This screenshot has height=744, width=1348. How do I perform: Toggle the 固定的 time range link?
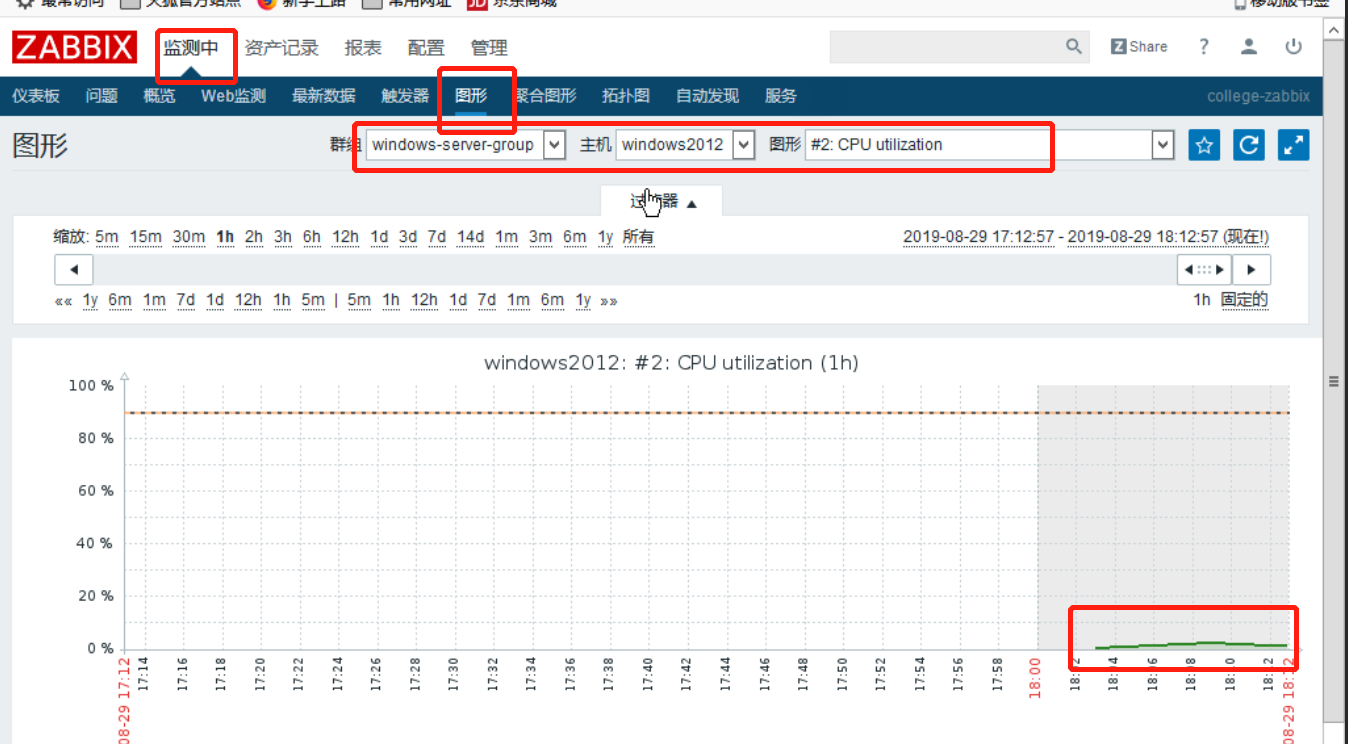[1245, 300]
